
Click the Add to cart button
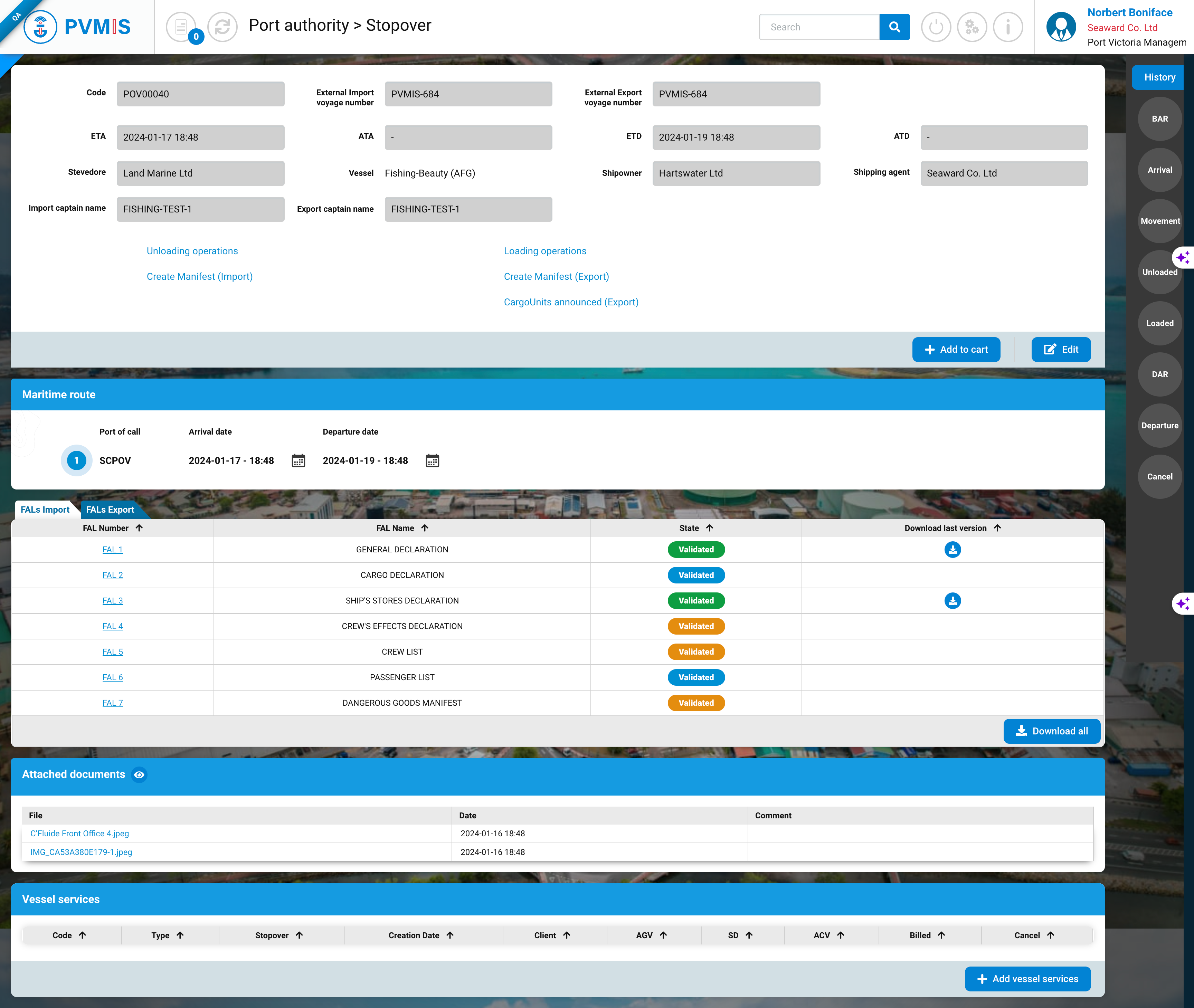pyautogui.click(x=956, y=350)
